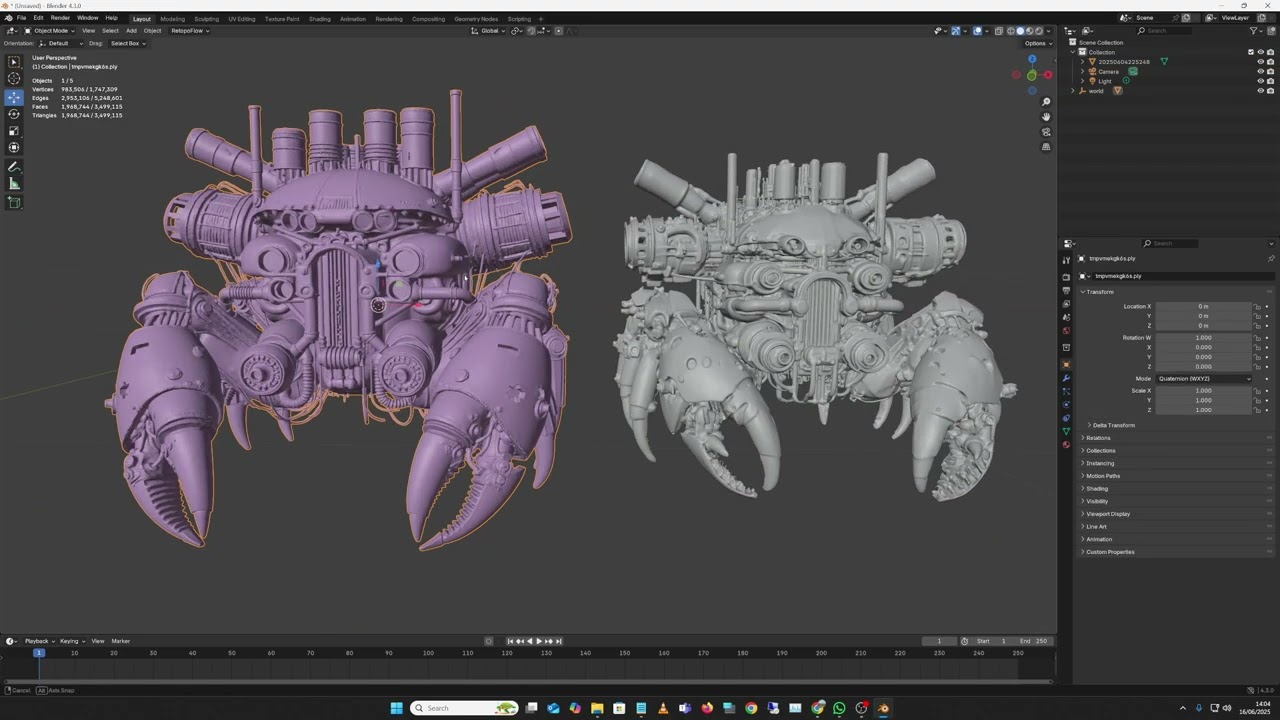Select the Annotate tool

click(x=14, y=167)
